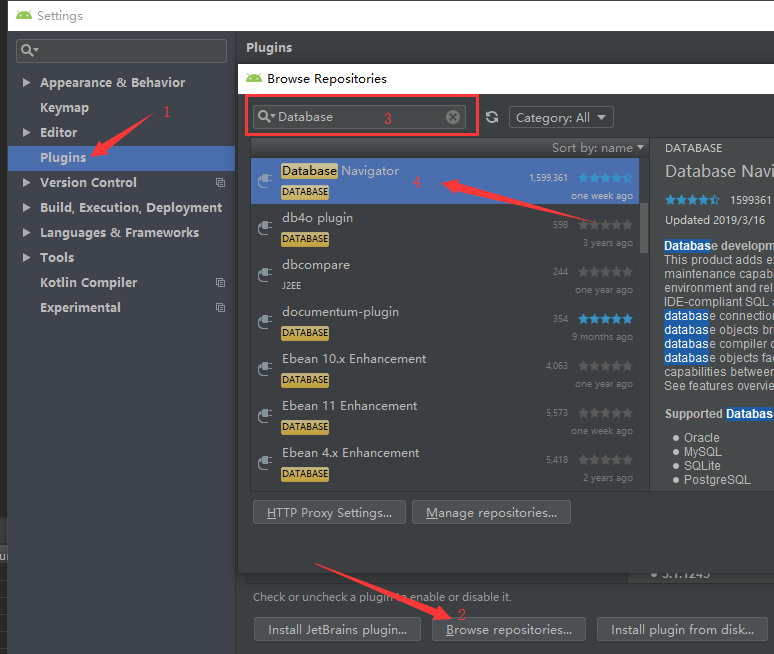Click the J2EE tag under dbcompare
This screenshot has height=654, width=774.
click(291, 286)
